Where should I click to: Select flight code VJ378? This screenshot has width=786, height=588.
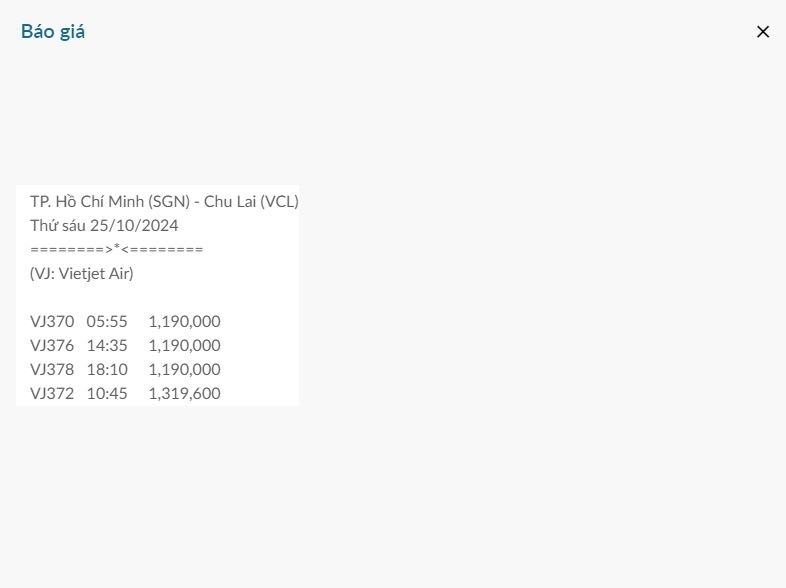pyautogui.click(x=52, y=369)
